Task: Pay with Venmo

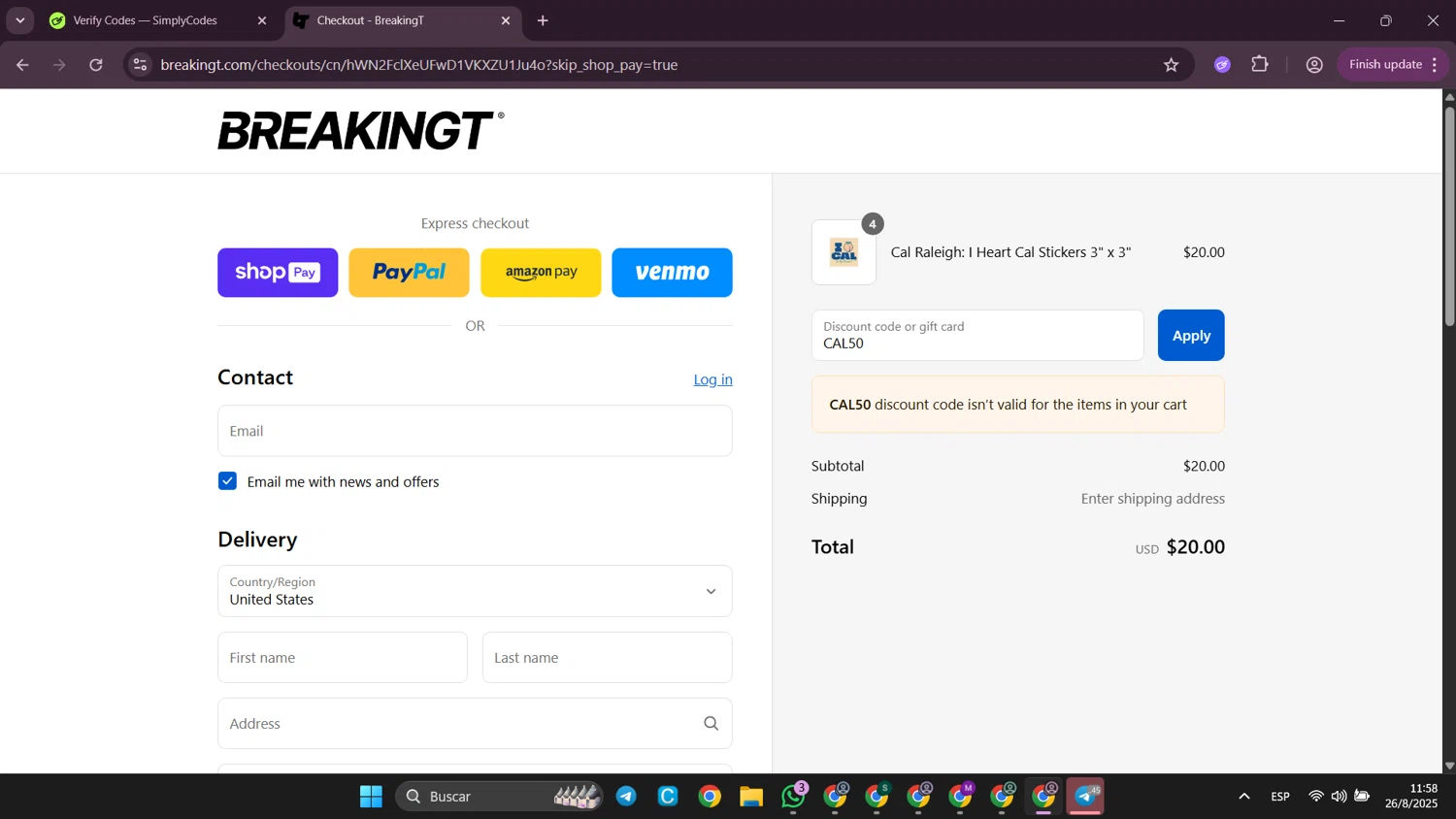Action: 672,273
